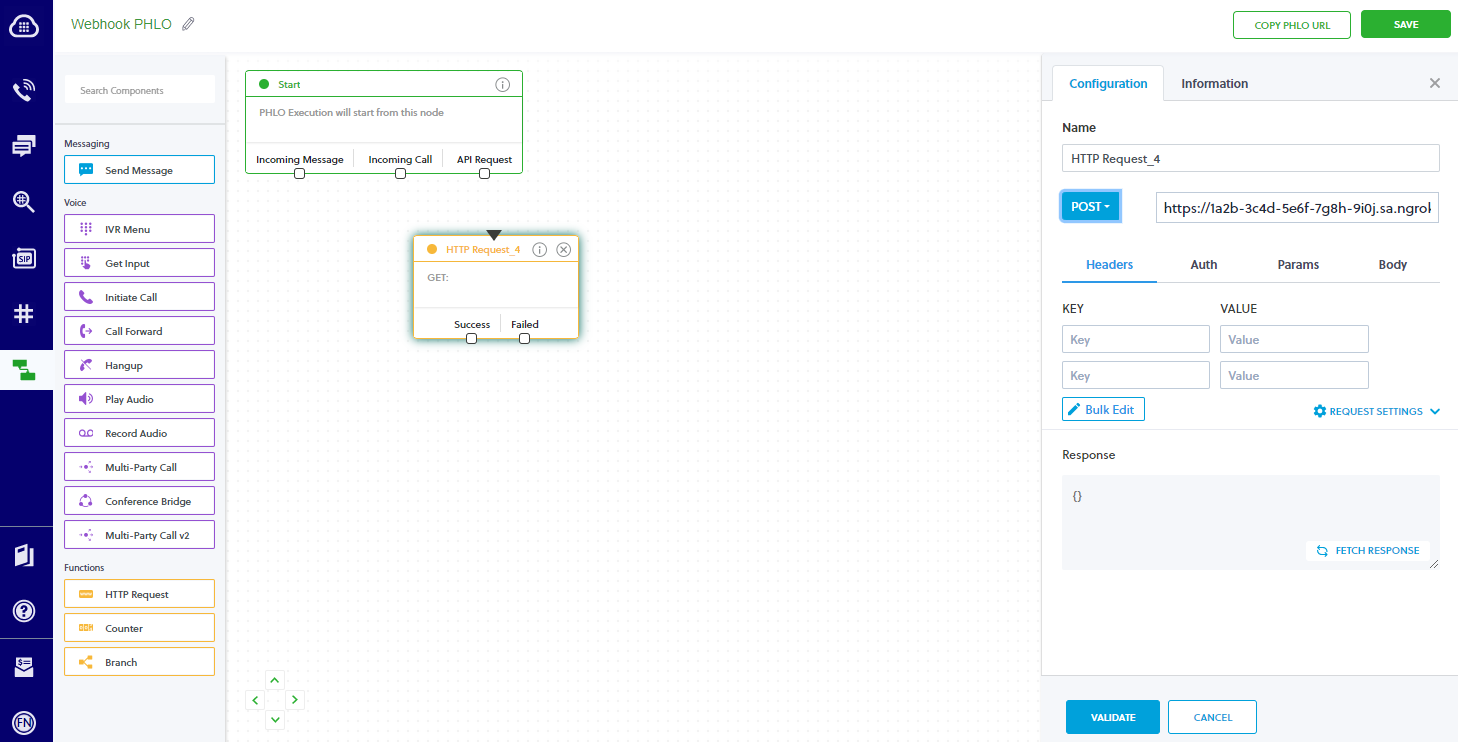The width and height of the screenshot is (1458, 742).
Task: Collapse the canvas panel using left chevron arrow
Action: pyautogui.click(x=255, y=700)
